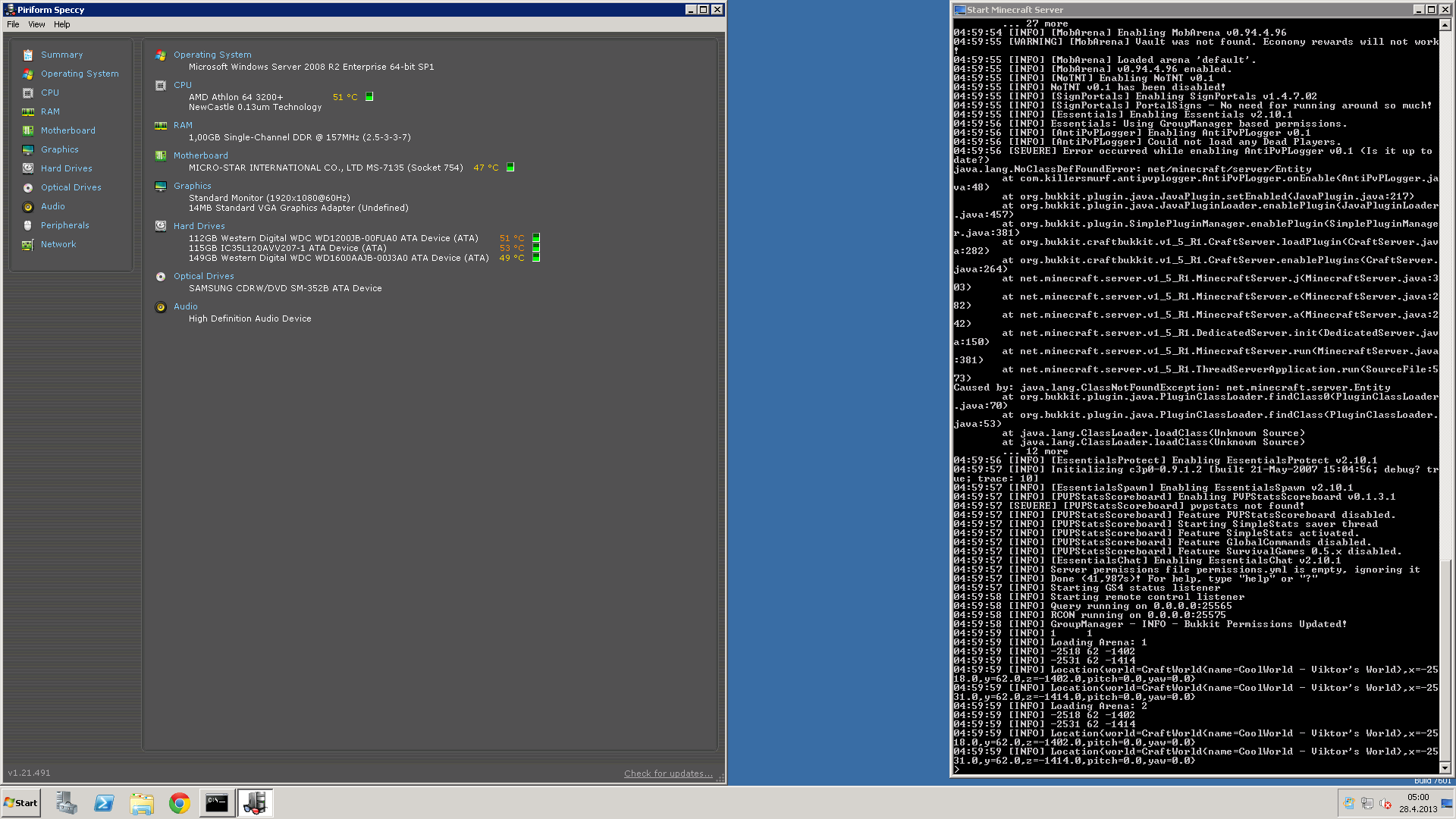Open the Peripherals section

(x=64, y=225)
